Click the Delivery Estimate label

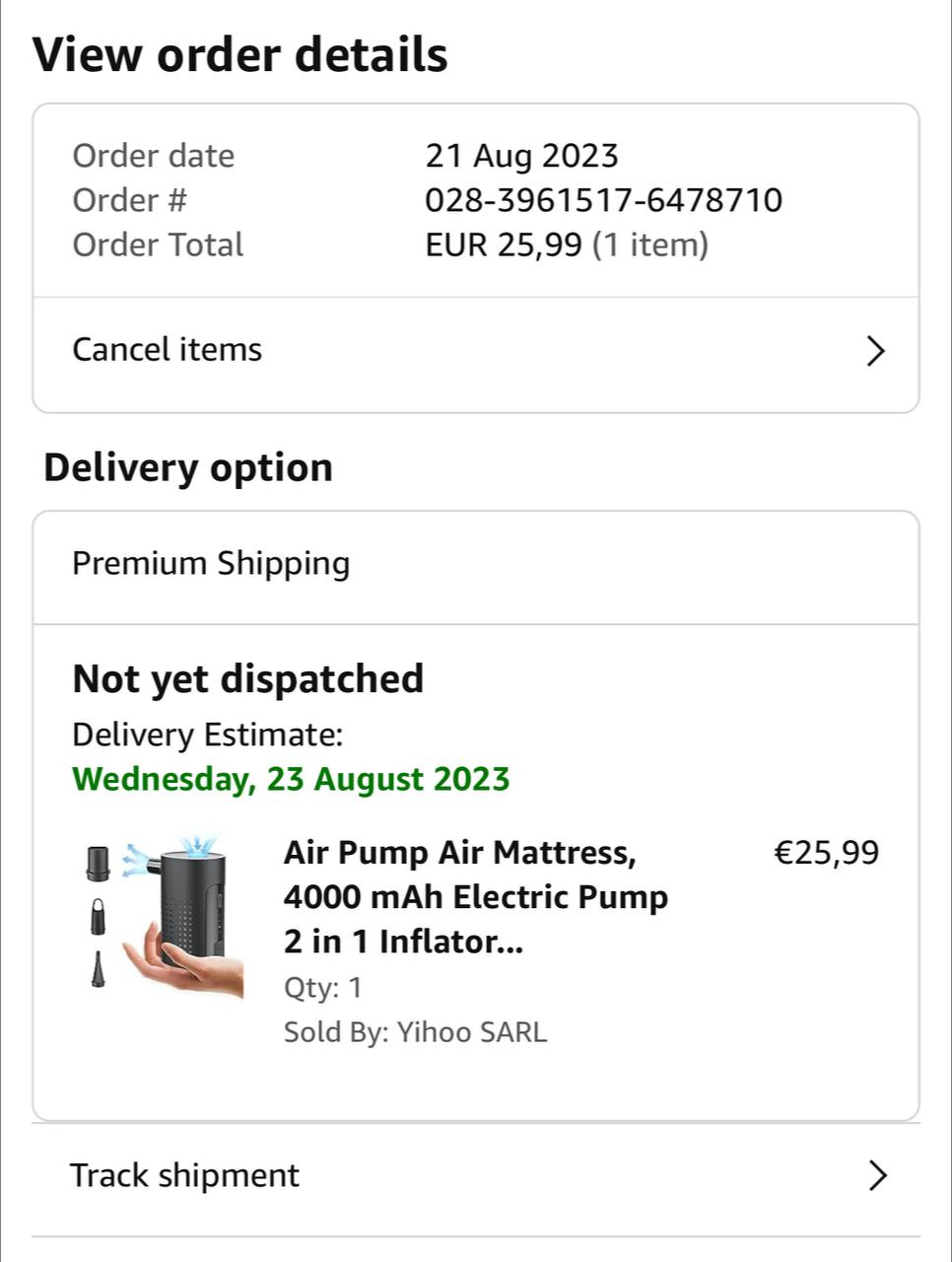pos(207,735)
